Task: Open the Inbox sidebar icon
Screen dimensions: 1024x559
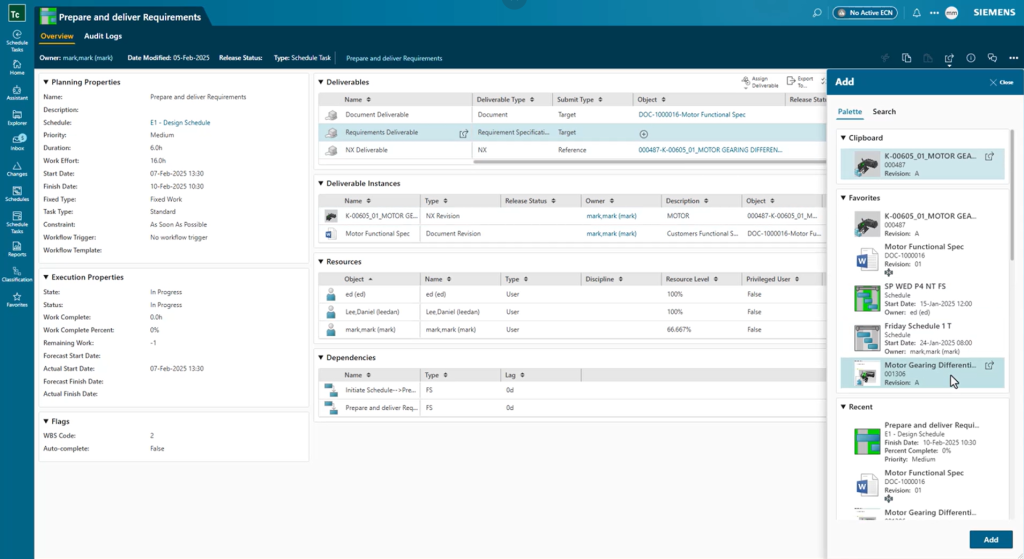Action: (x=17, y=142)
